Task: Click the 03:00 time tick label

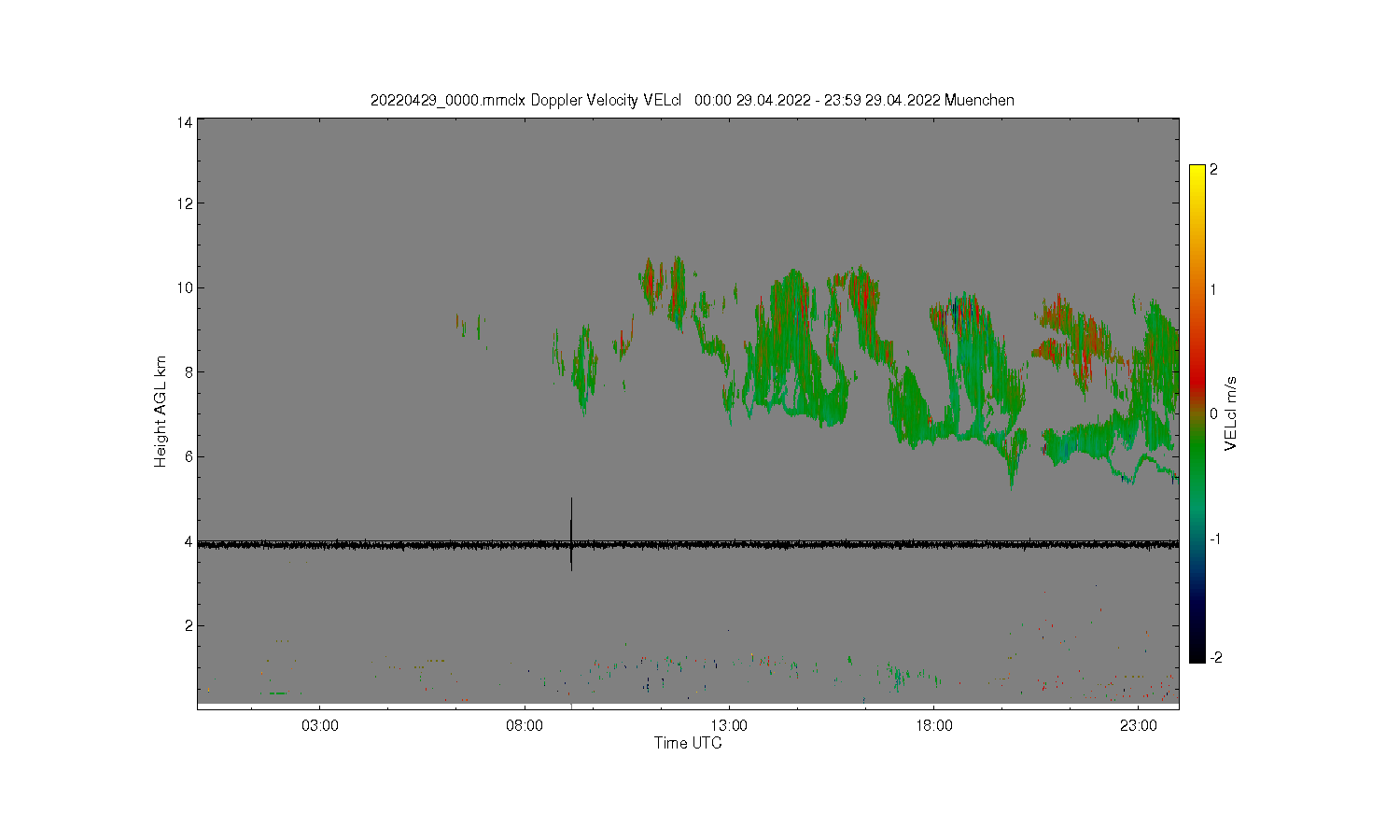Action: [x=320, y=725]
